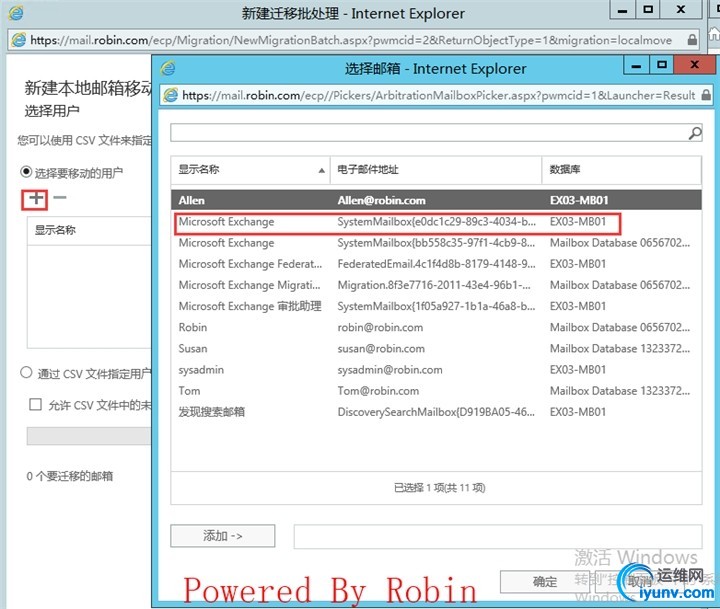Select Microsoft Exchange Federat... row
720x609 pixels.
[436, 264]
